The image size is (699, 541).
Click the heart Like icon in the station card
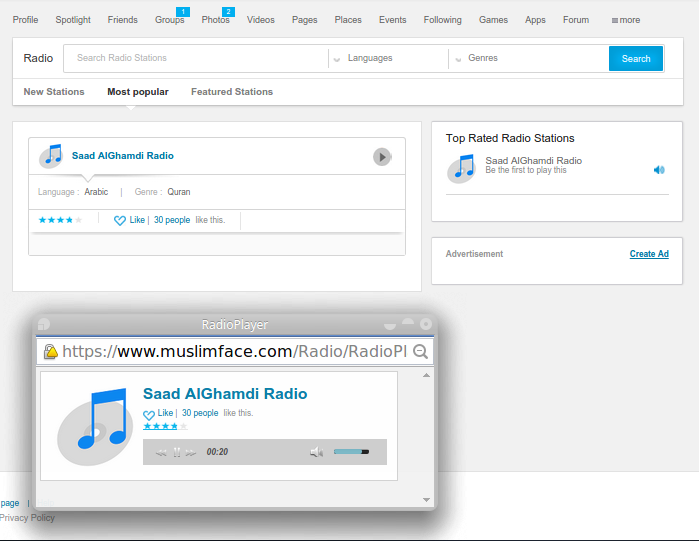119,220
